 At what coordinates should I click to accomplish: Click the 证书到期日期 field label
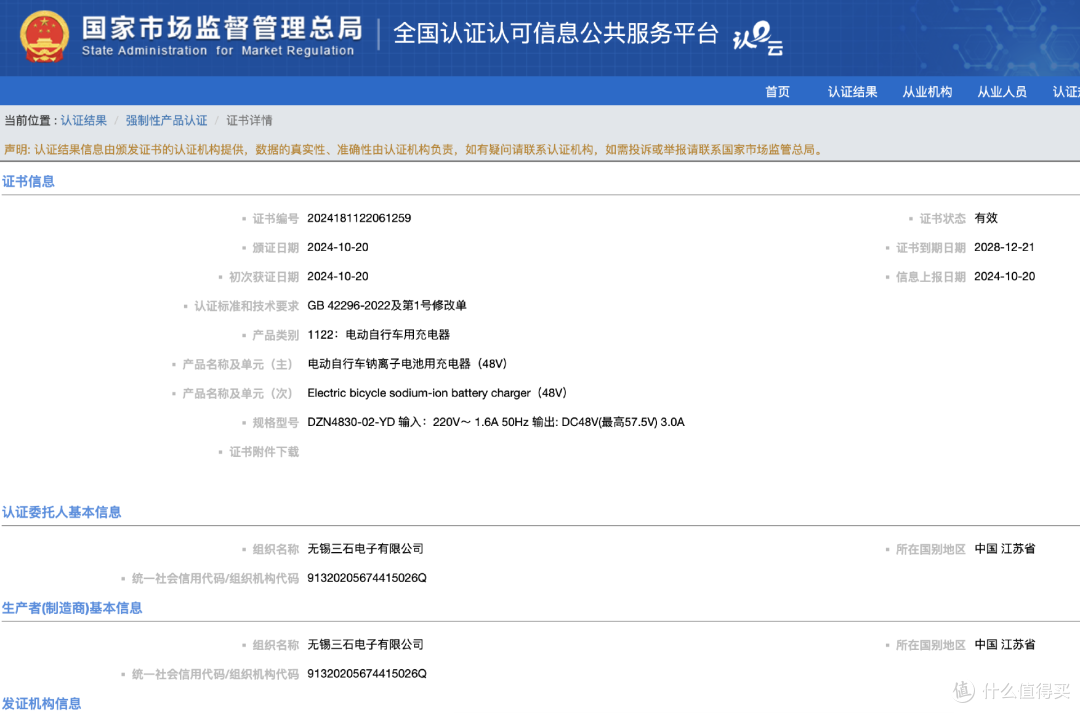click(x=931, y=247)
